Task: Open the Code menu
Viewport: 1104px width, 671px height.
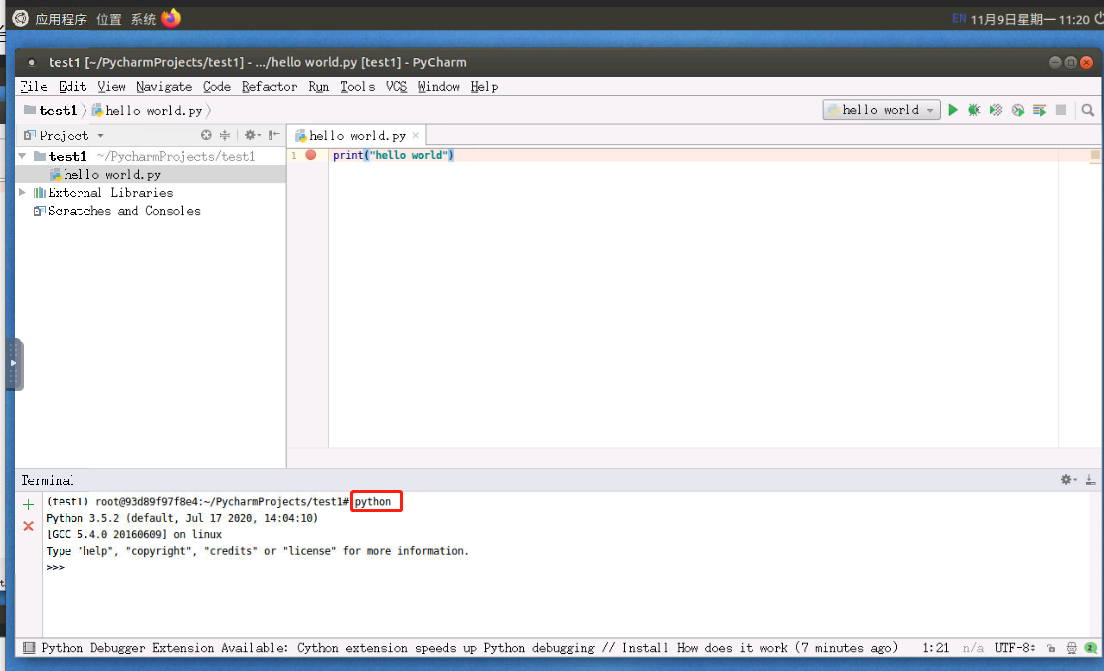Action: 217,87
